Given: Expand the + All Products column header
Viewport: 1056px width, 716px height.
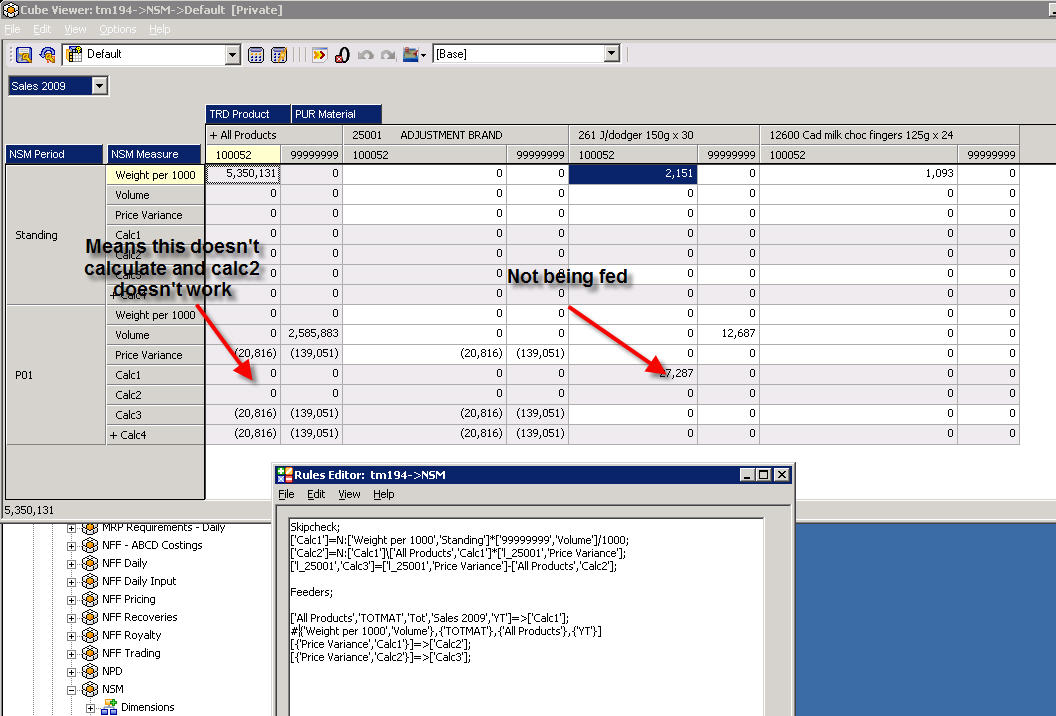Looking at the screenshot, I should pyautogui.click(x=213, y=135).
